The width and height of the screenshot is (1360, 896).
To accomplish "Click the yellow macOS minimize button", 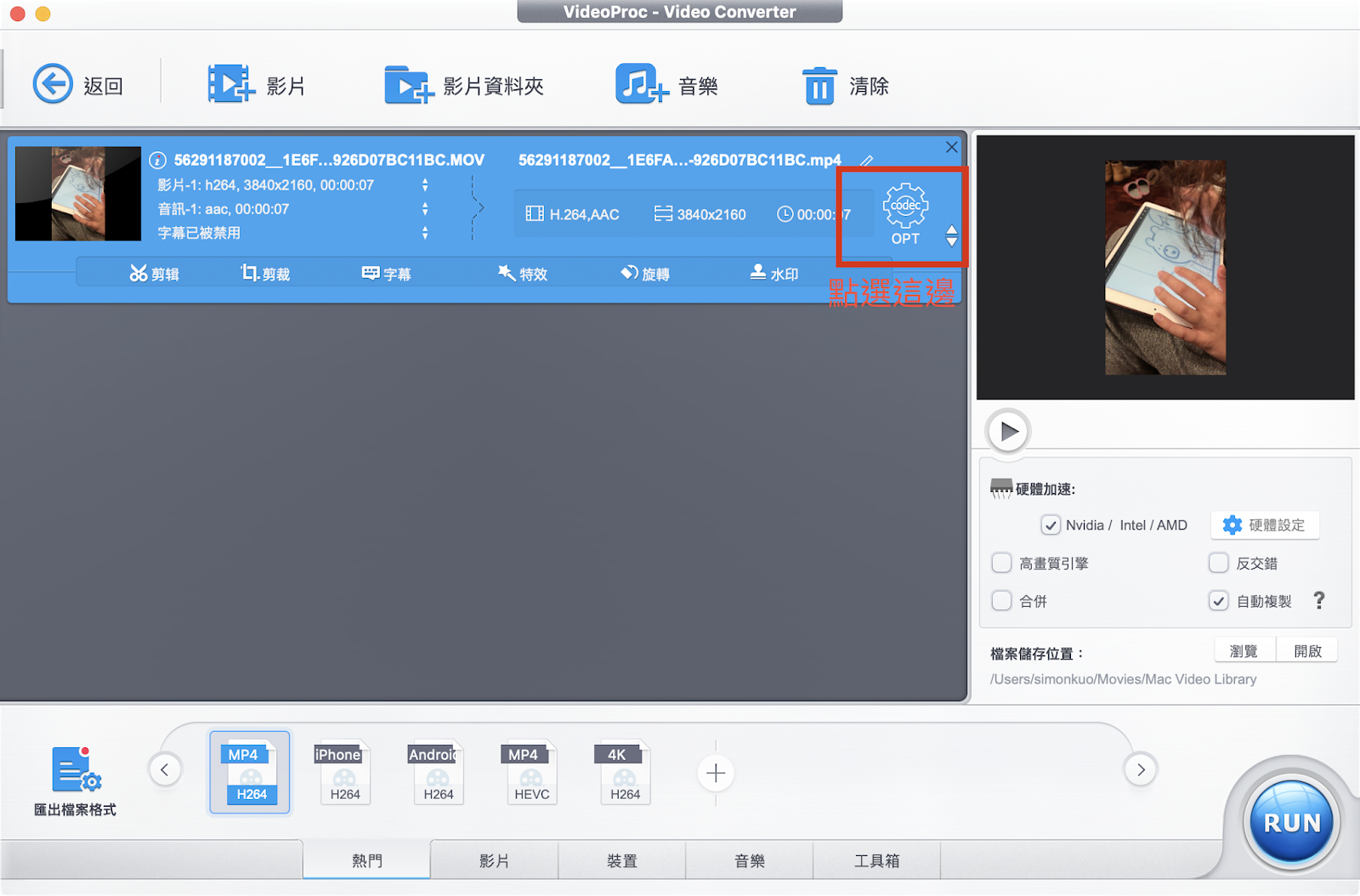I will coord(43,14).
